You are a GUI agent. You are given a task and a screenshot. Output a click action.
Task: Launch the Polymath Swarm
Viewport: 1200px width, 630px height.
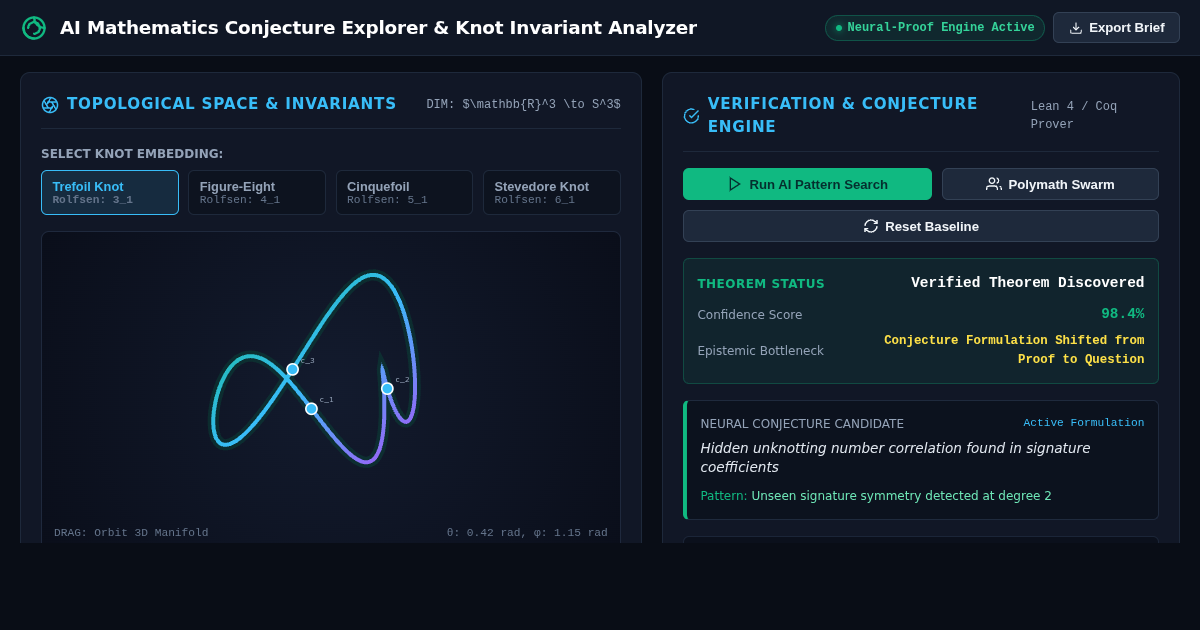click(x=1050, y=184)
